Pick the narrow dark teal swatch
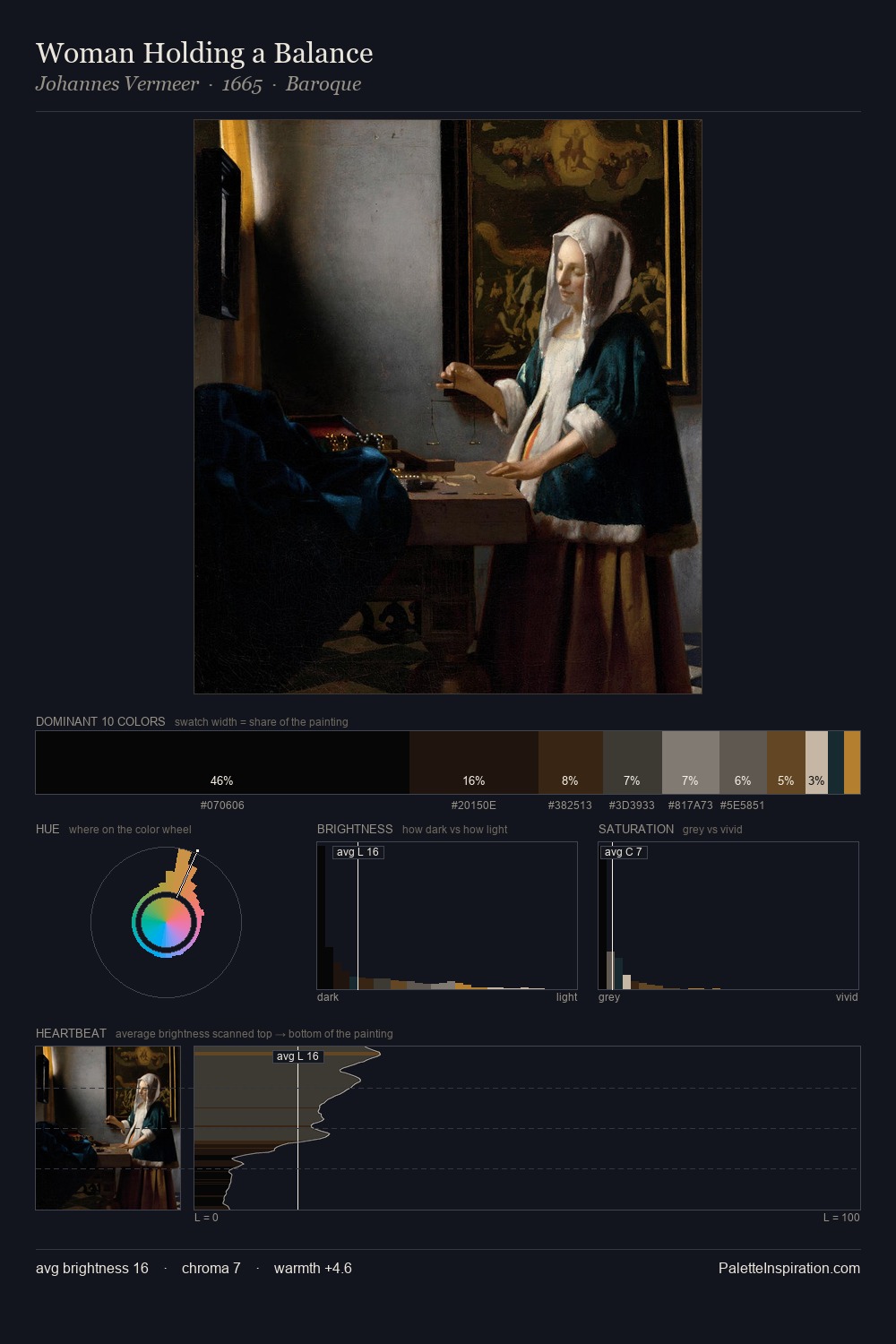 [x=836, y=762]
